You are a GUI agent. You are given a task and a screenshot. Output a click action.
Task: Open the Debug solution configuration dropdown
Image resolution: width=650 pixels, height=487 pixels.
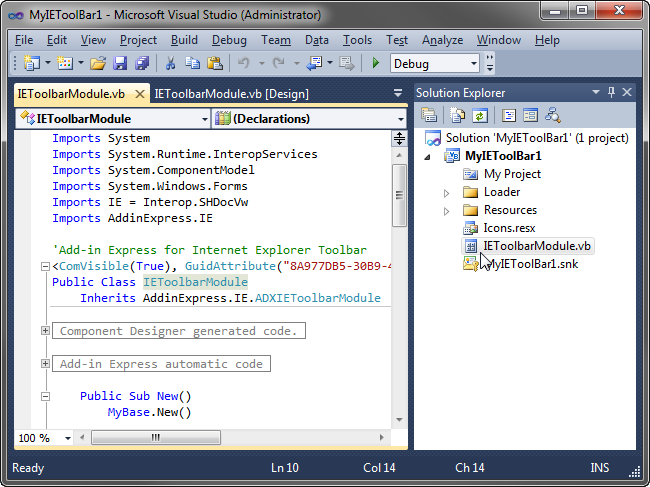point(474,64)
